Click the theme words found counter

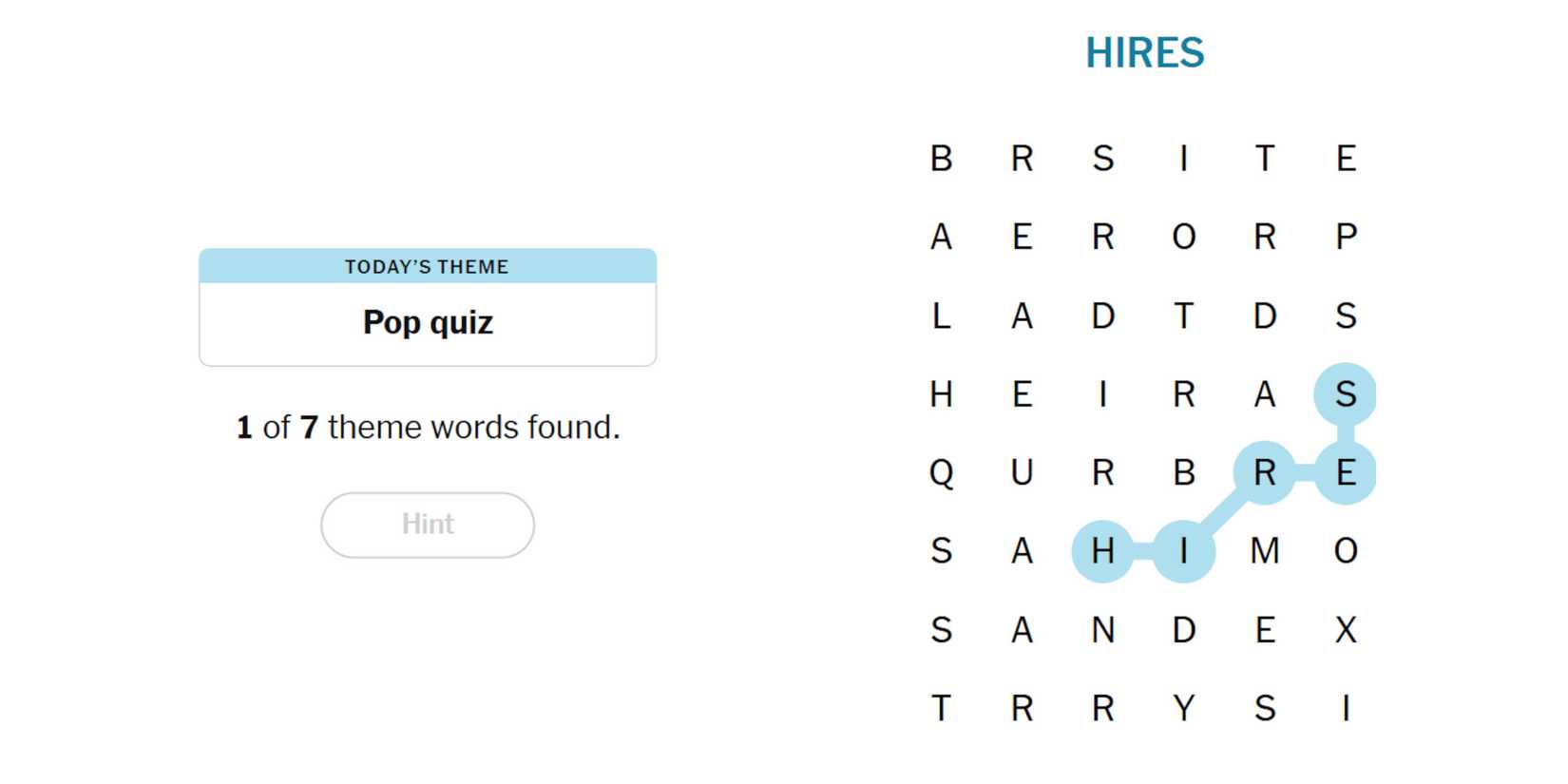pos(428,428)
